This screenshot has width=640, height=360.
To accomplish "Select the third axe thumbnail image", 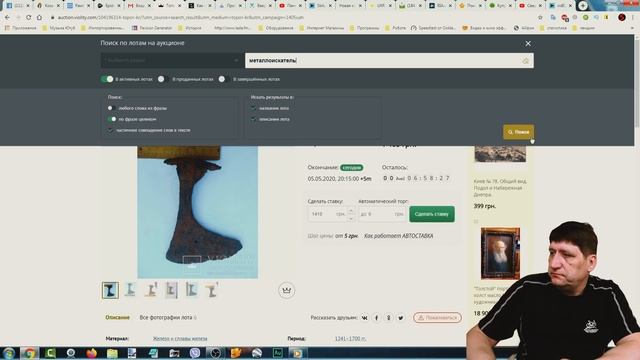I will click(x=151, y=290).
